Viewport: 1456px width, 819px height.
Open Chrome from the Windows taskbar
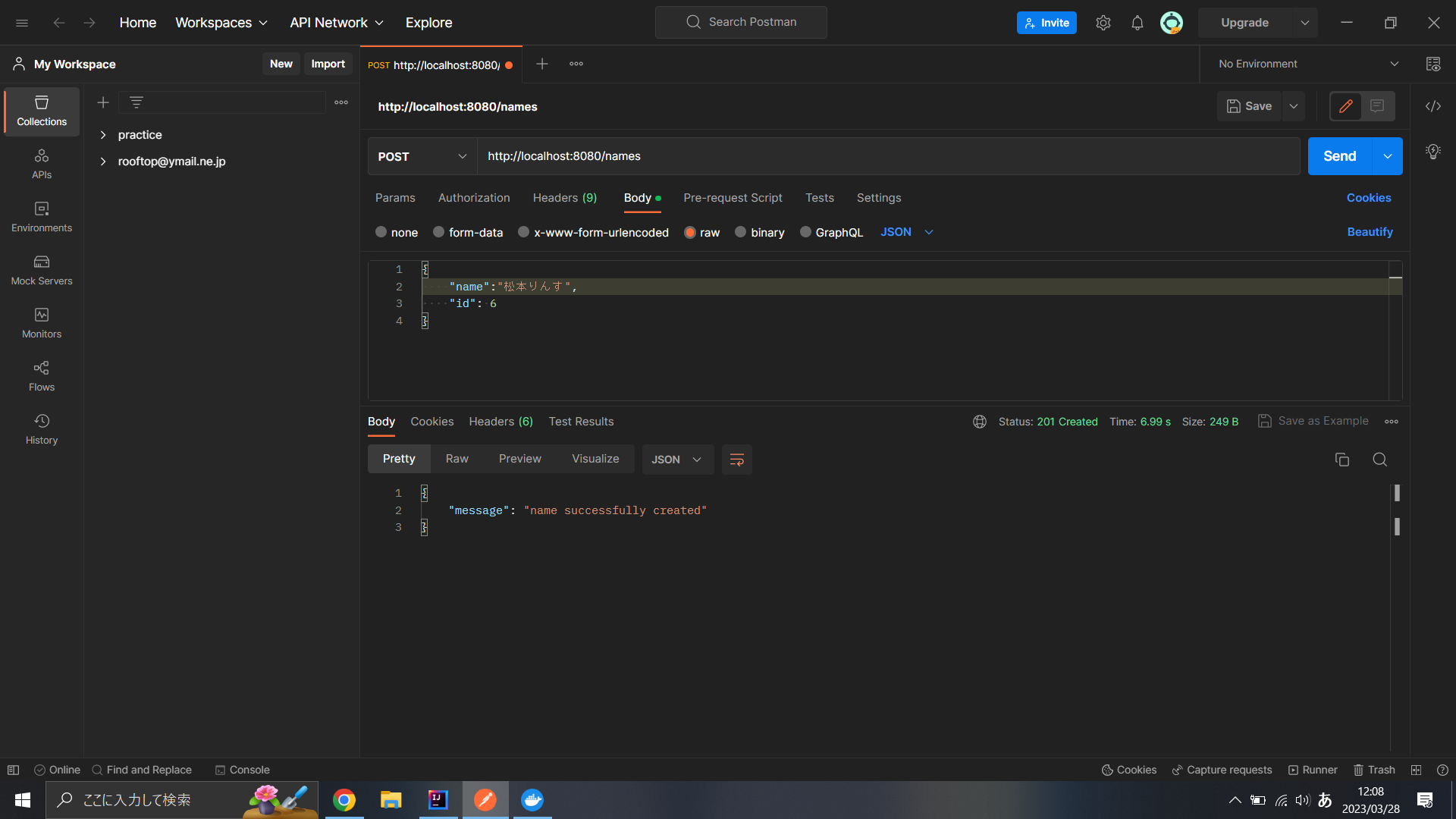pos(344,800)
